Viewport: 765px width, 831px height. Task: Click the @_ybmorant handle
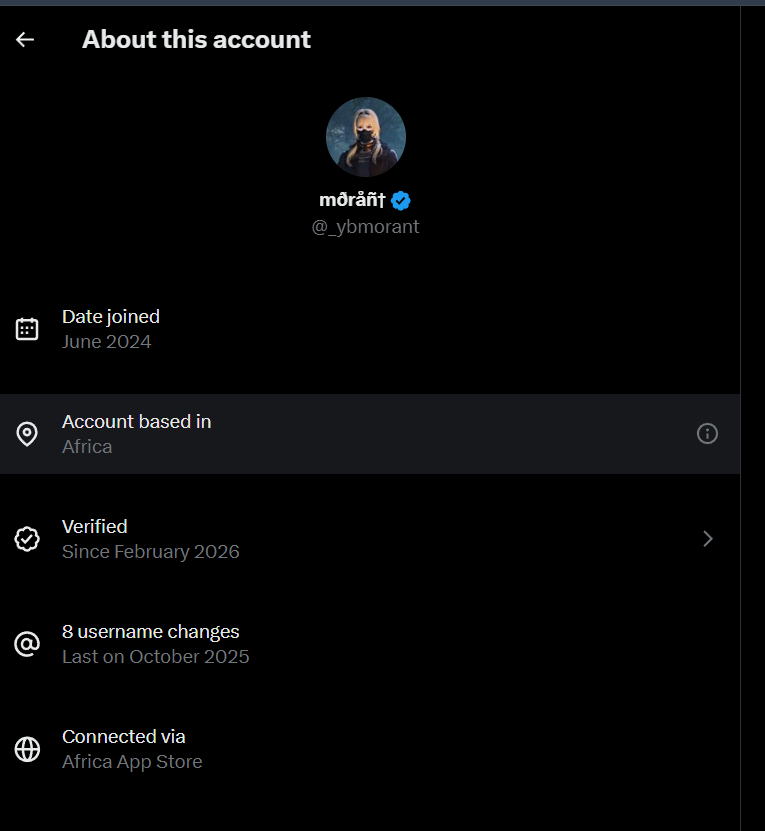(x=365, y=227)
